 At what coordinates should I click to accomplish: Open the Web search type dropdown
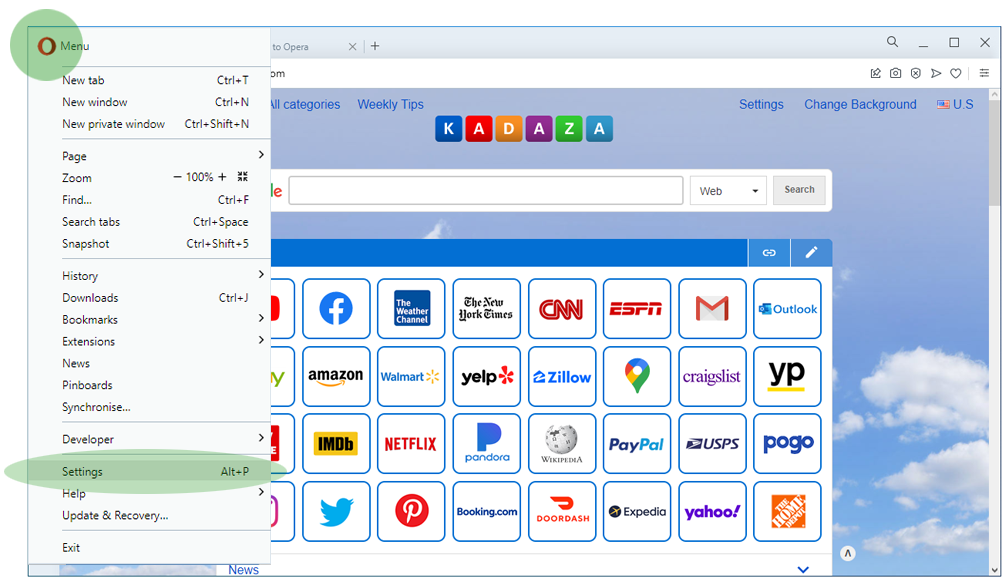pyautogui.click(x=728, y=191)
